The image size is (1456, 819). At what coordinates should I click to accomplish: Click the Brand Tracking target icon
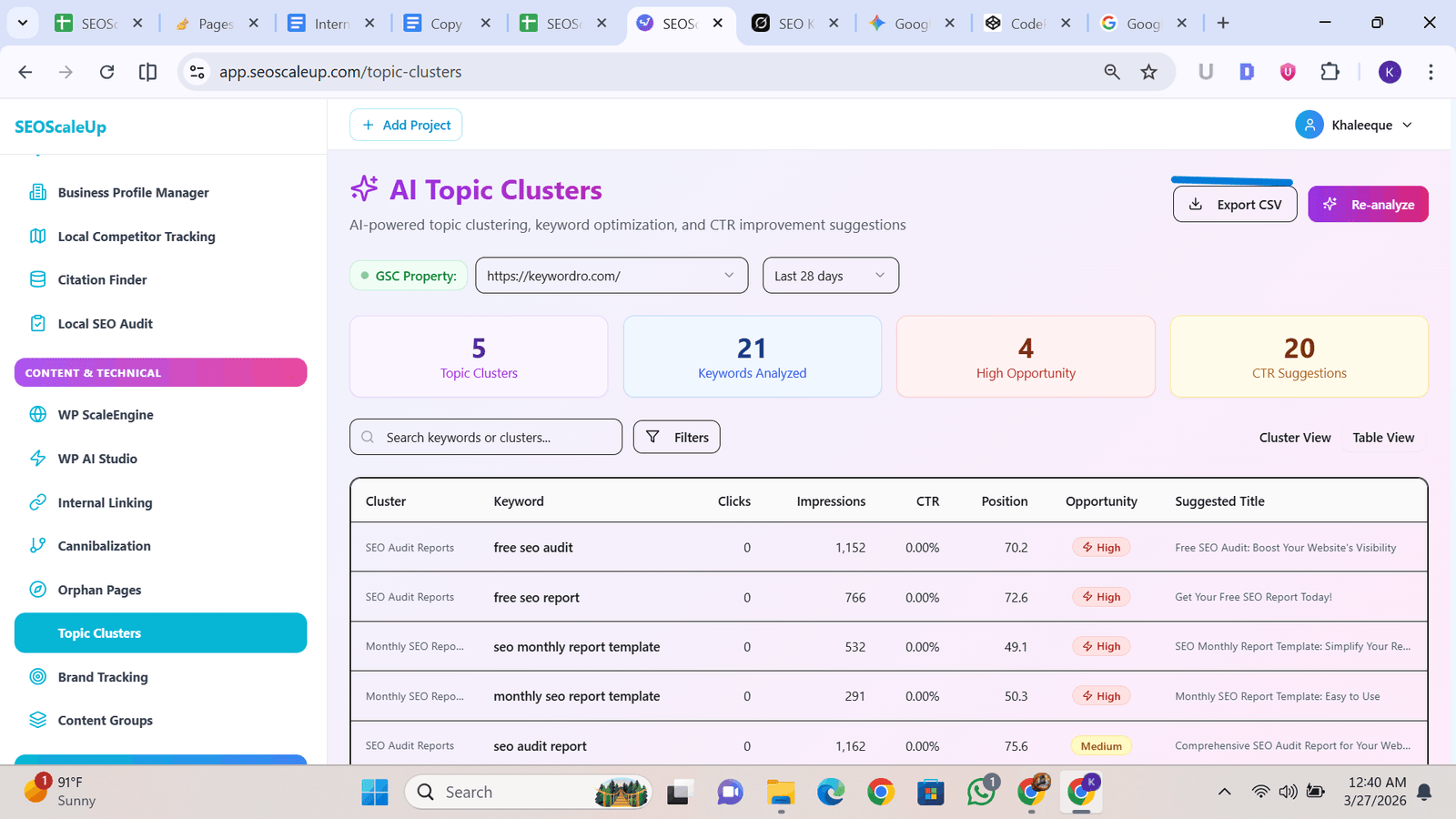[37, 677]
